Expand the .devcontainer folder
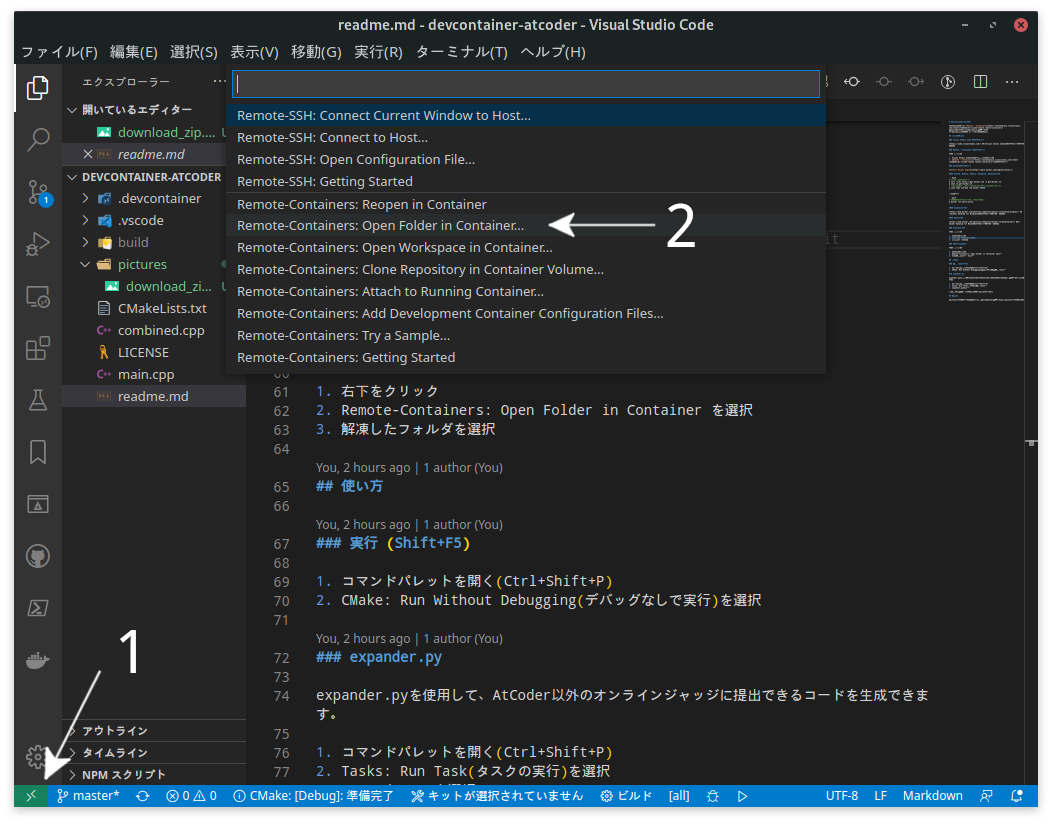This screenshot has width=1052, height=824. (159, 199)
